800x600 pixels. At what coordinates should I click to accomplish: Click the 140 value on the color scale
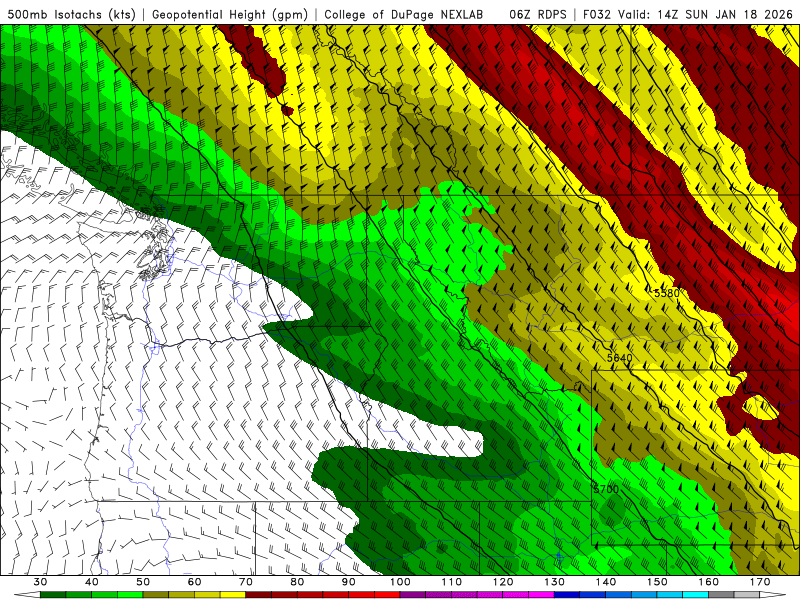coord(606,582)
